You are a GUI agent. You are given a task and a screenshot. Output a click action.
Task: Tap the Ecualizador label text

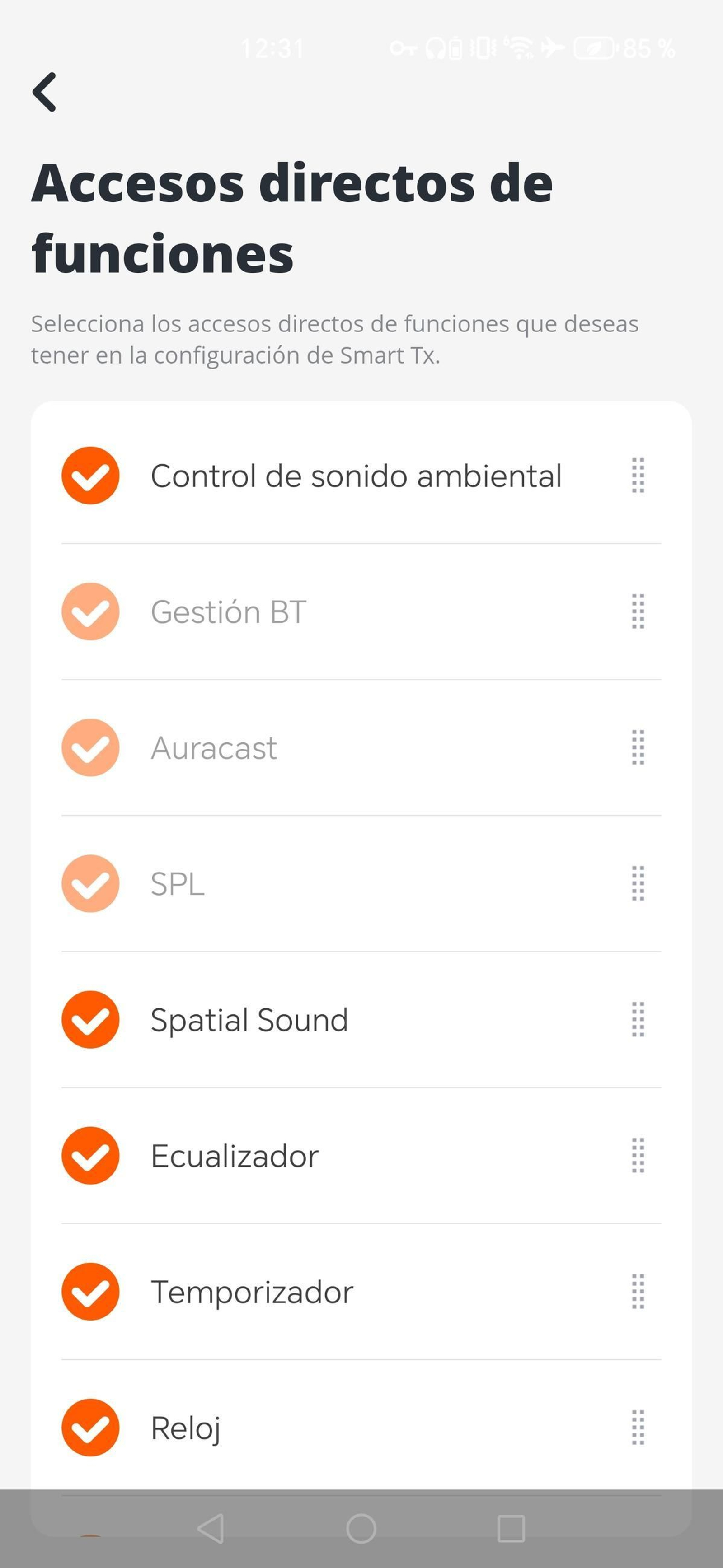[235, 1156]
